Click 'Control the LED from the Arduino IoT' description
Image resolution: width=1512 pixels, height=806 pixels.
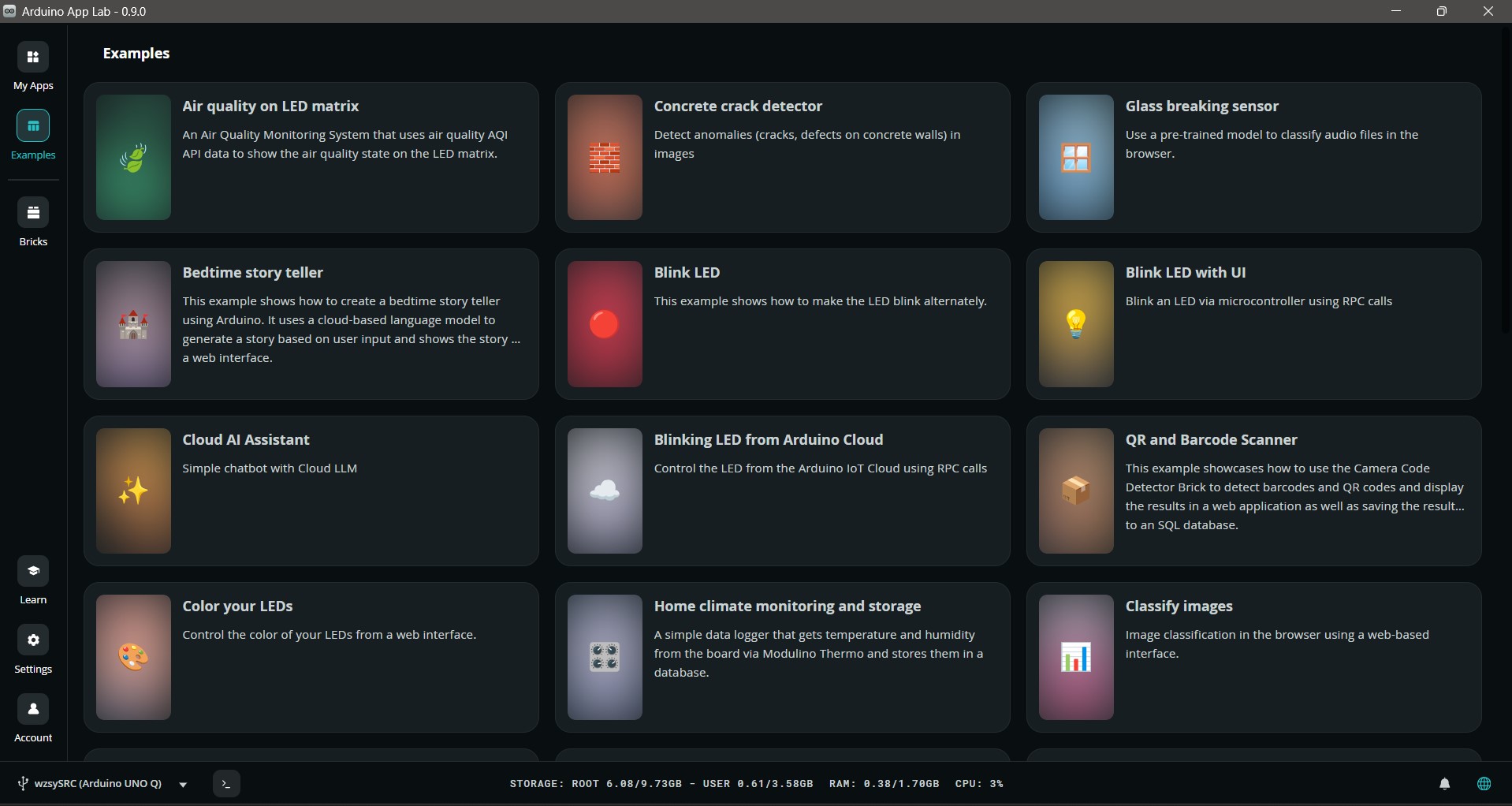[821, 468]
